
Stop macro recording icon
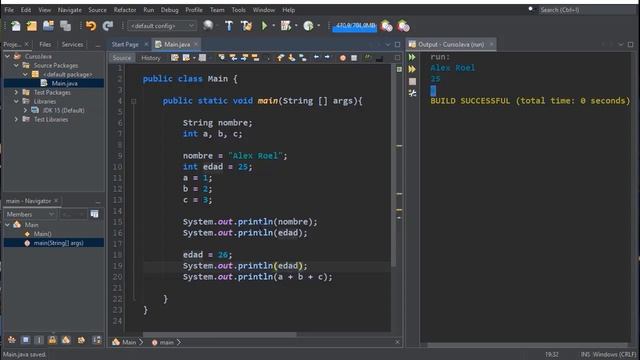(354, 58)
